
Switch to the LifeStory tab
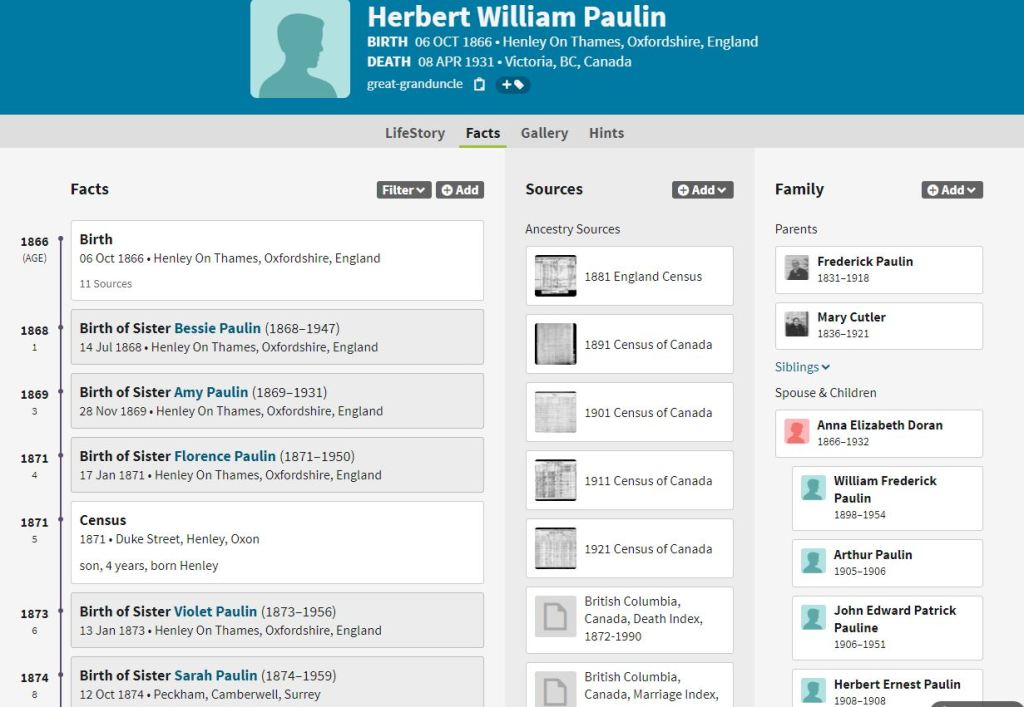click(415, 133)
